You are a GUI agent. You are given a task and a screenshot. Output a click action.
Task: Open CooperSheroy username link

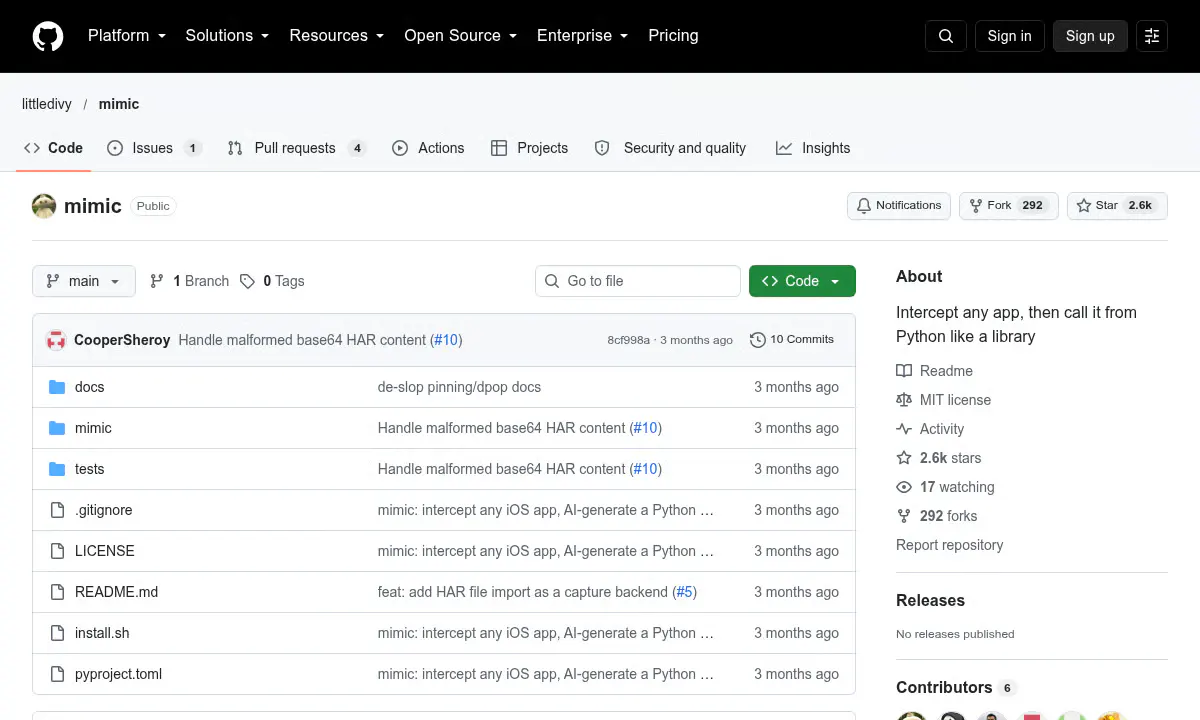tap(122, 340)
